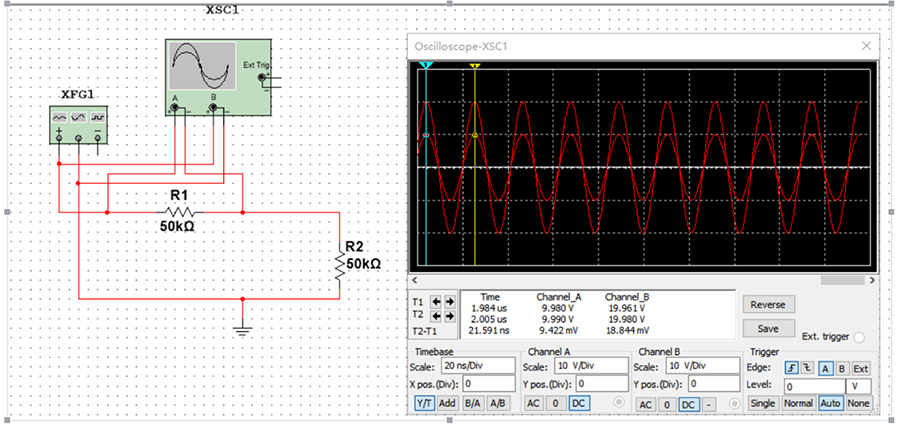Toggle Channel A AC coupling
This screenshot has width=900, height=431.
click(533, 403)
